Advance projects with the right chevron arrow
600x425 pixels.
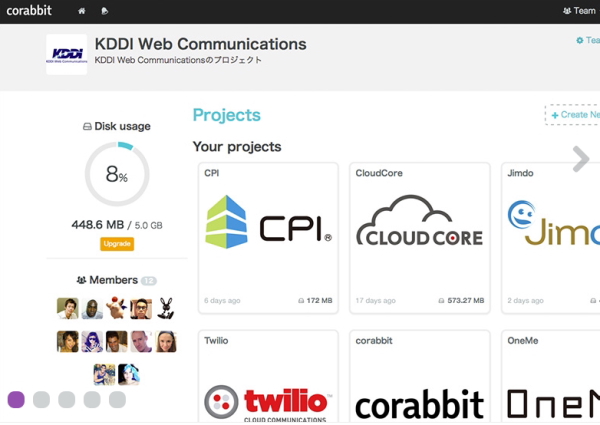pyautogui.click(x=581, y=158)
